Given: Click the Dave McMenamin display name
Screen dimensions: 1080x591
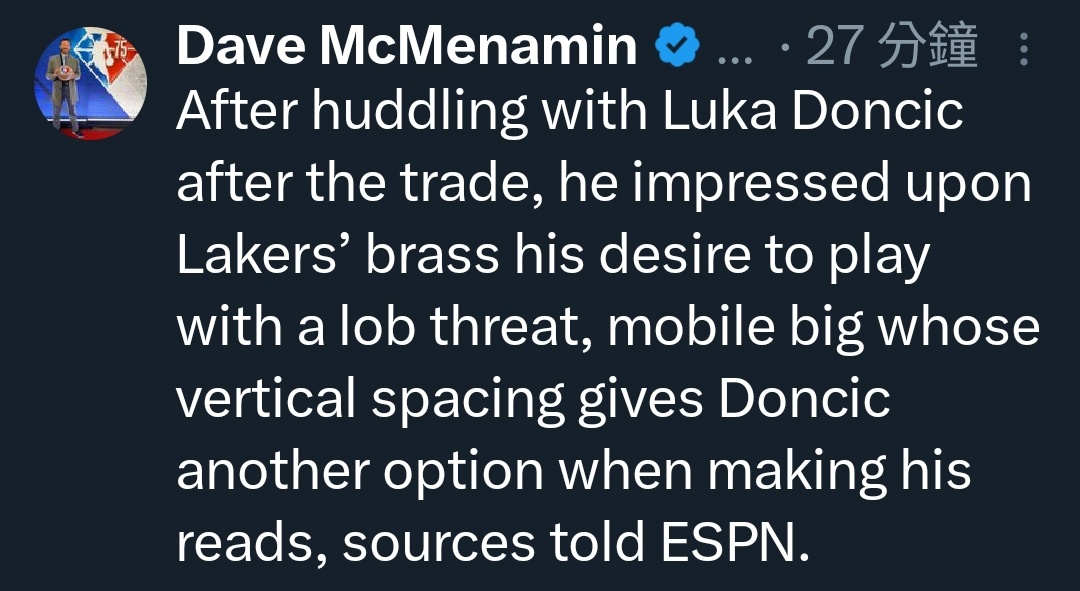Looking at the screenshot, I should click(407, 46).
